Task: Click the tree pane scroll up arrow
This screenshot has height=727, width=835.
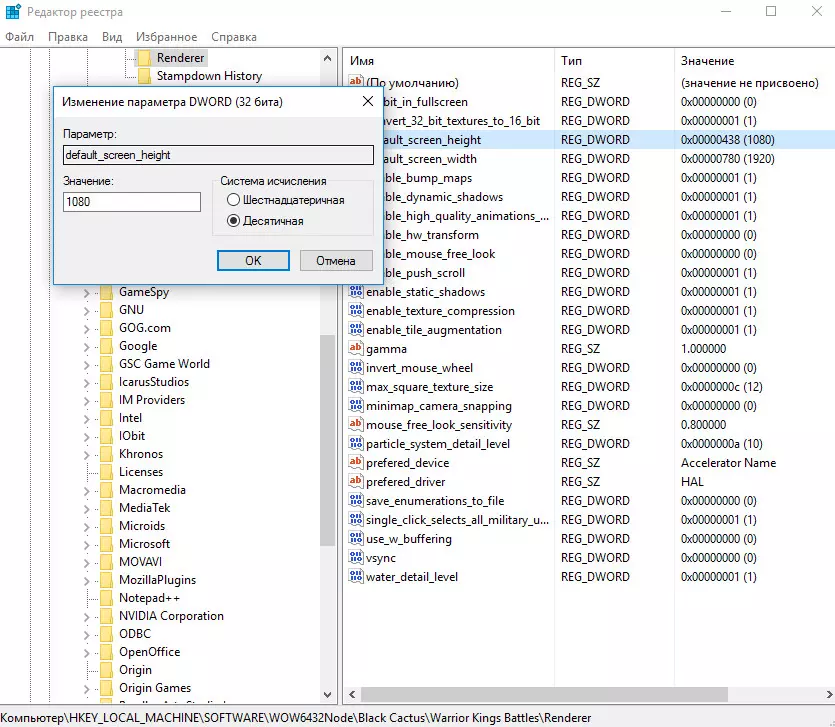Action: [x=327, y=58]
